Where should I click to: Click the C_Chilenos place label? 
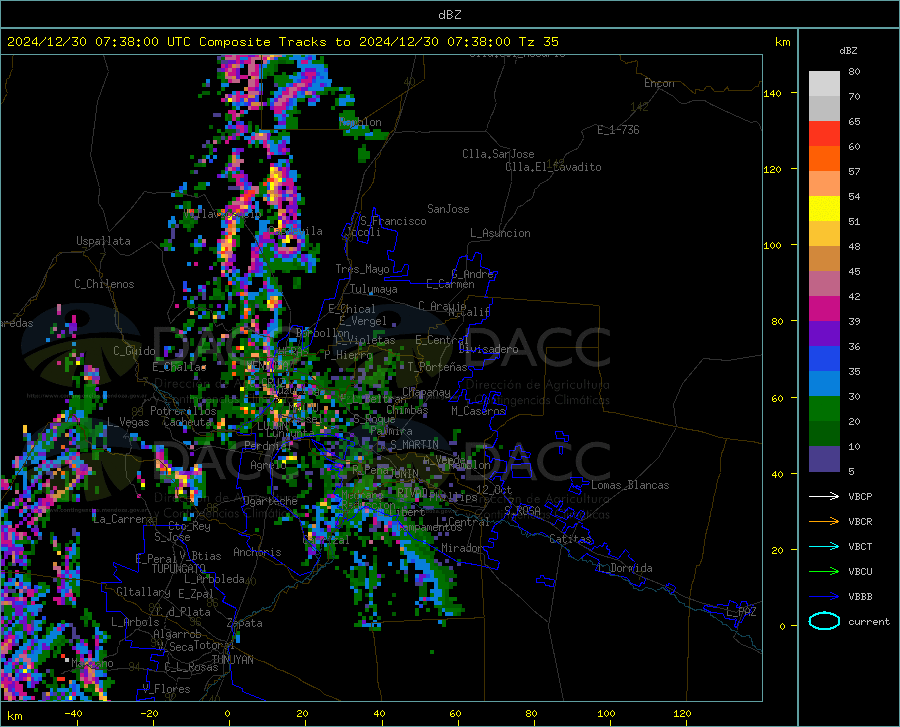tap(104, 284)
